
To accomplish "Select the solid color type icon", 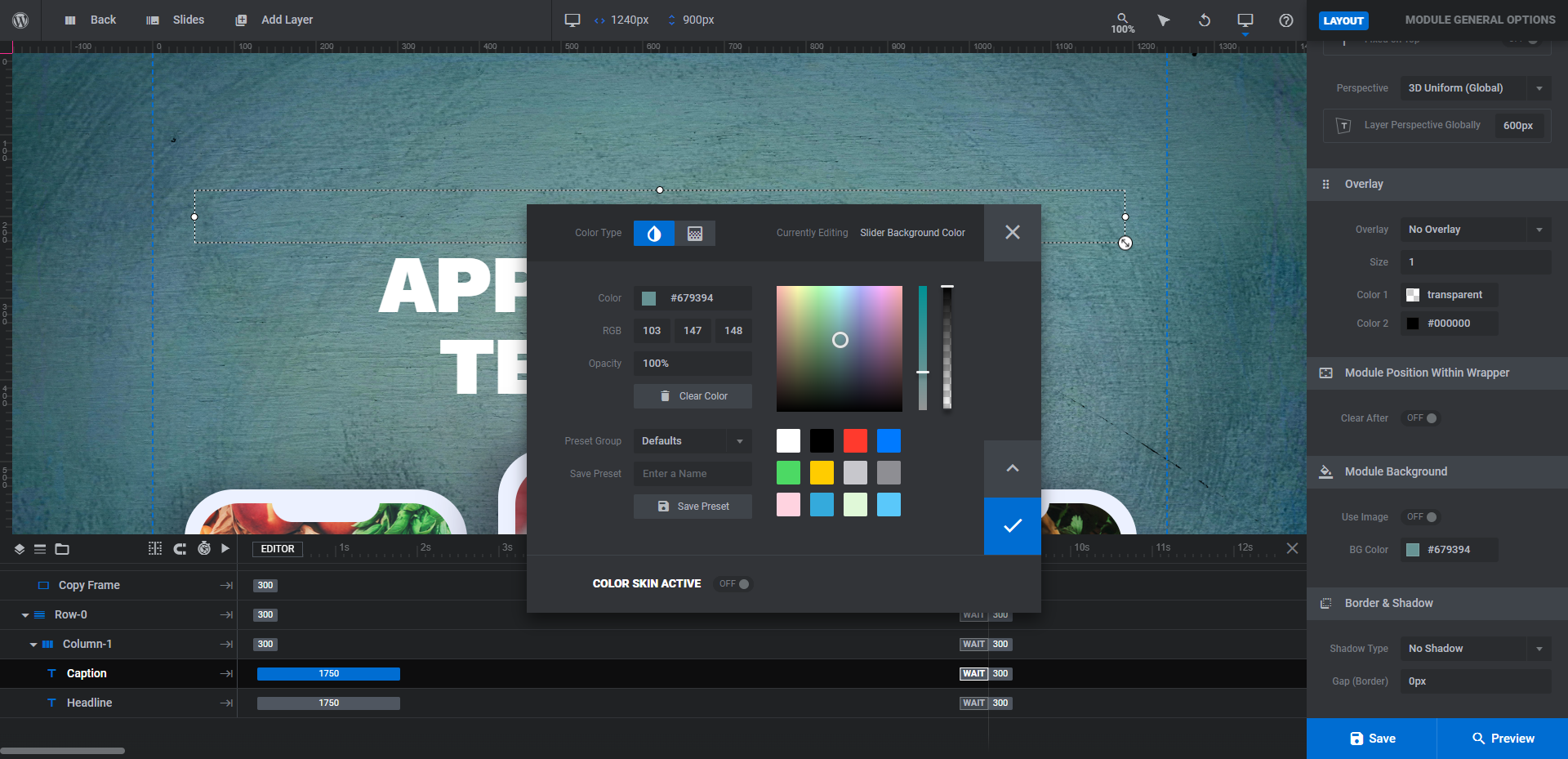I will point(654,233).
